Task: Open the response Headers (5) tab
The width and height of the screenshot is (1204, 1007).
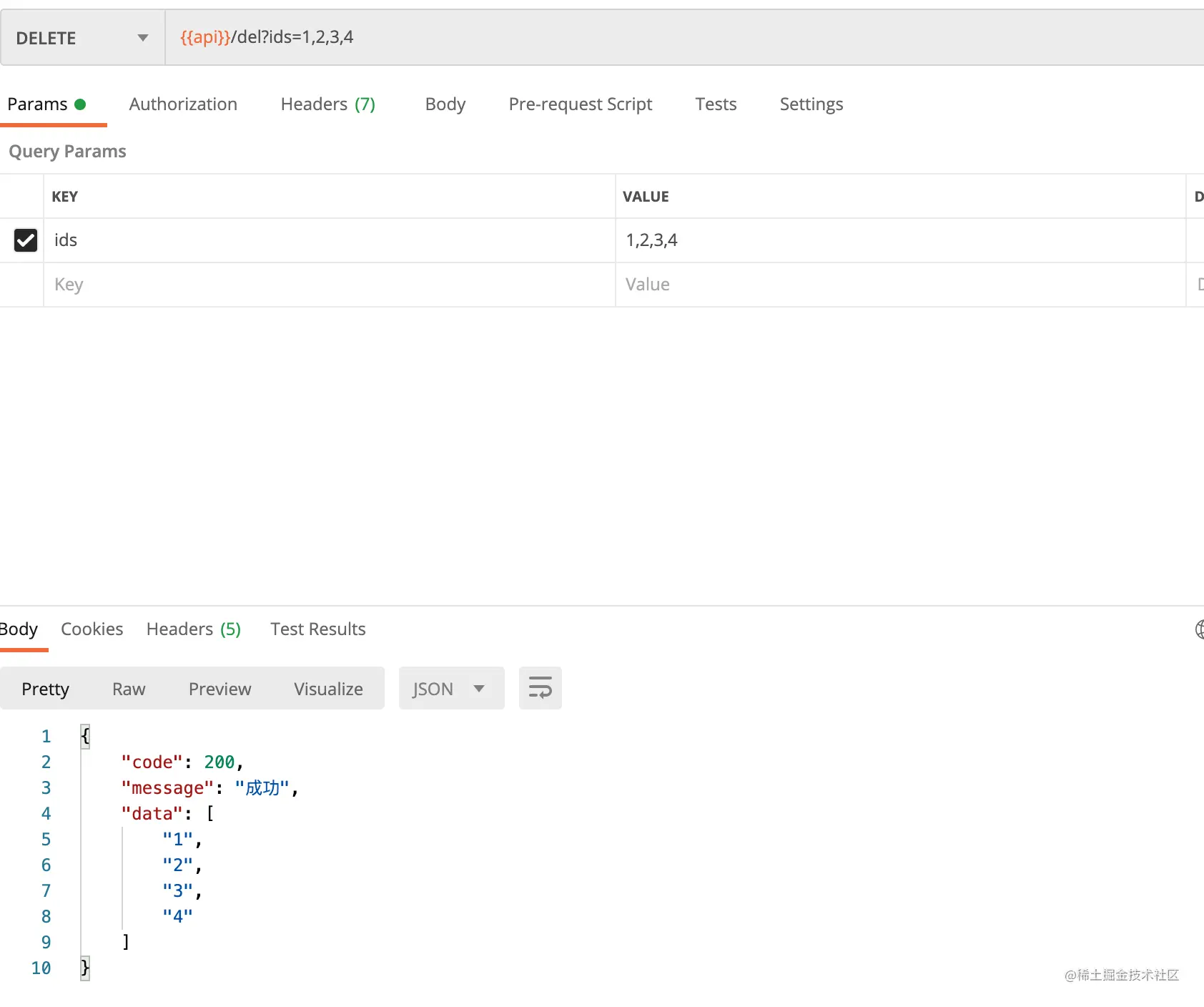Action: pos(193,629)
